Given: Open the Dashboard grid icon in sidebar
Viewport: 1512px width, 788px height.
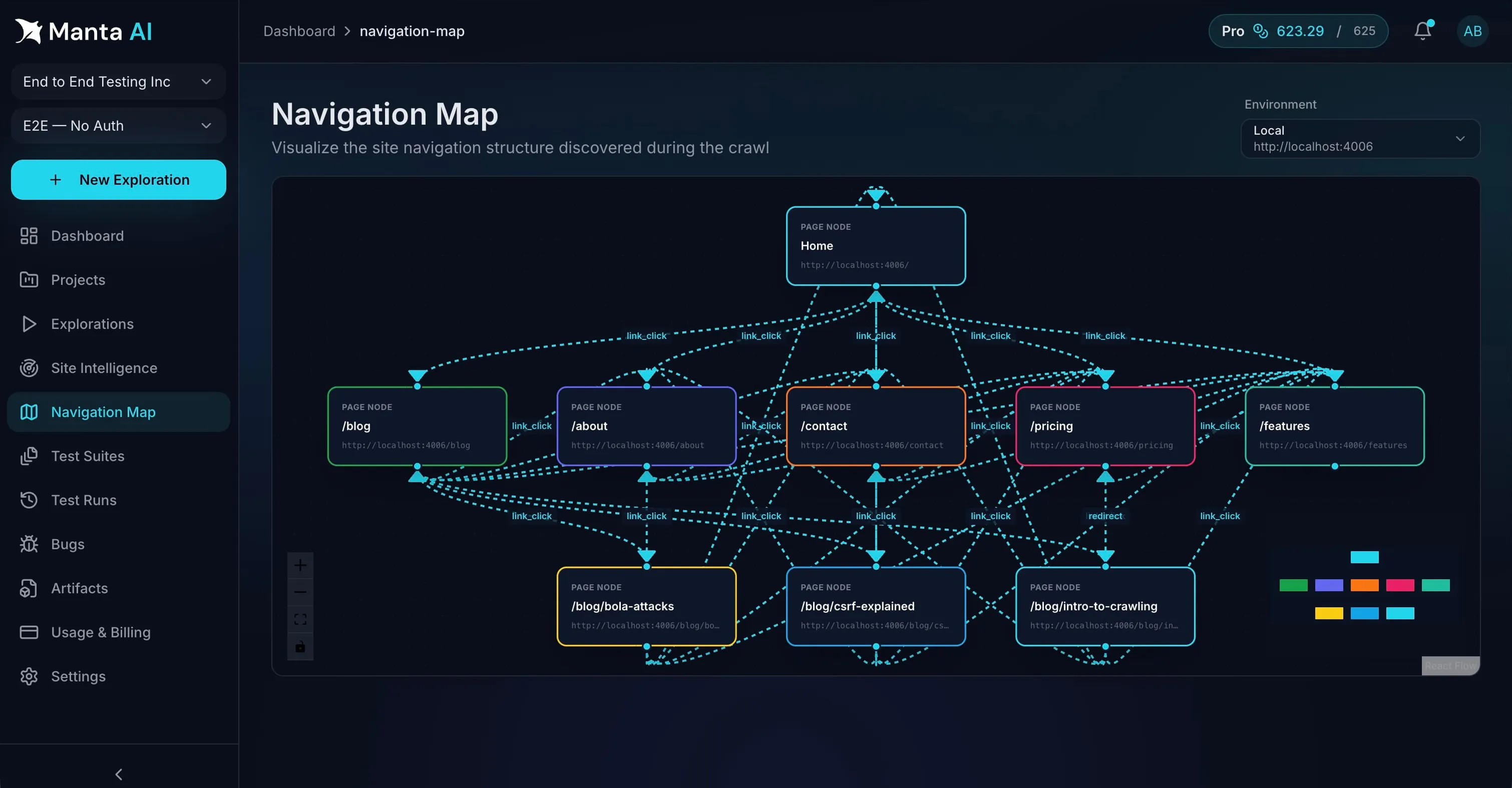Looking at the screenshot, I should (29, 236).
